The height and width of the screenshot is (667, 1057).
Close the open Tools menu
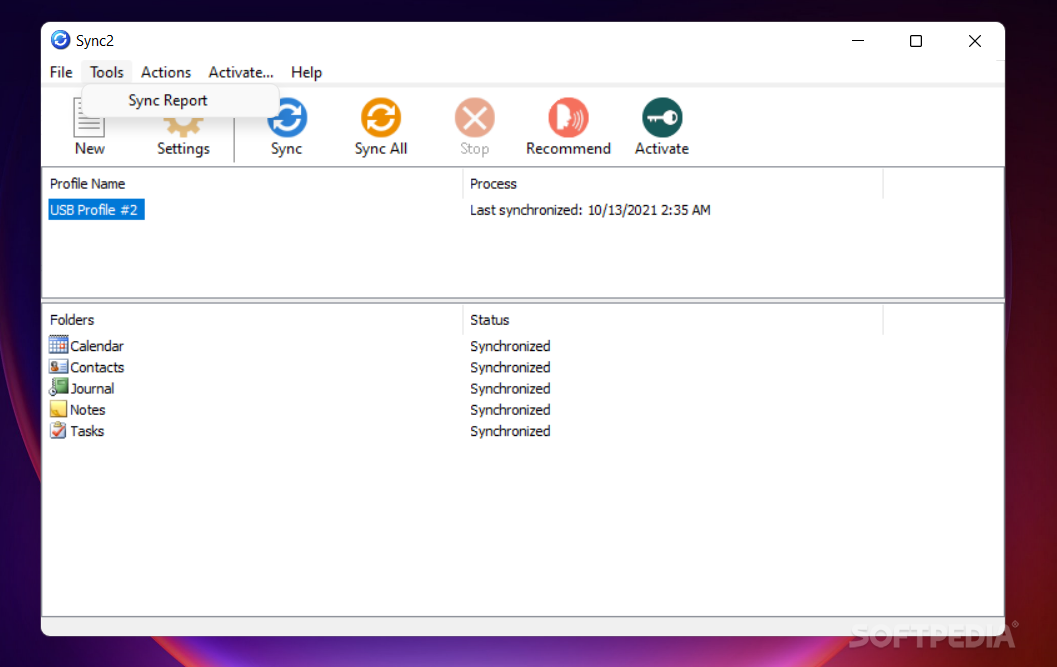107,72
